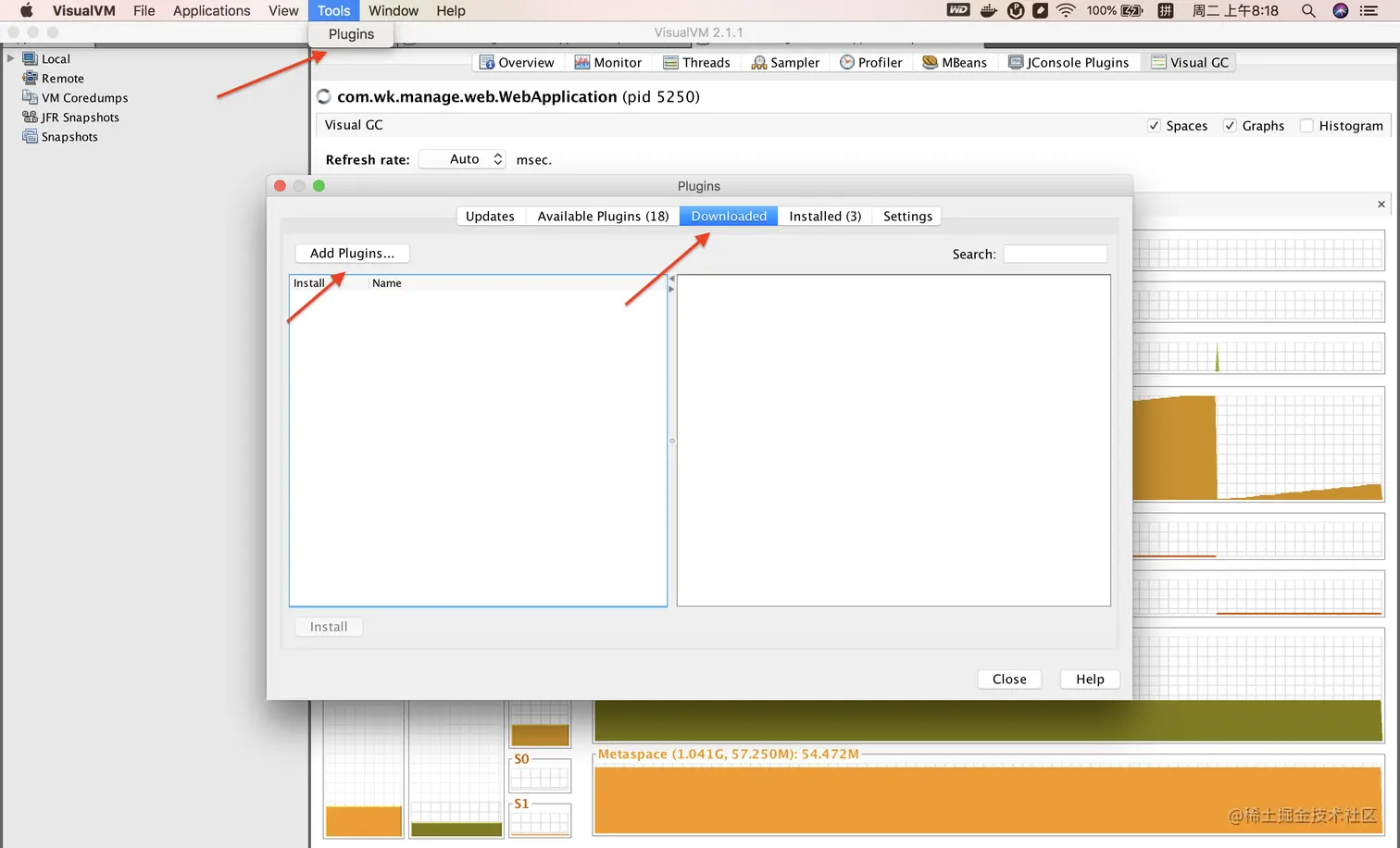Open the VisualVM application menu
This screenshot has height=848, width=1400.
pyautogui.click(x=83, y=10)
